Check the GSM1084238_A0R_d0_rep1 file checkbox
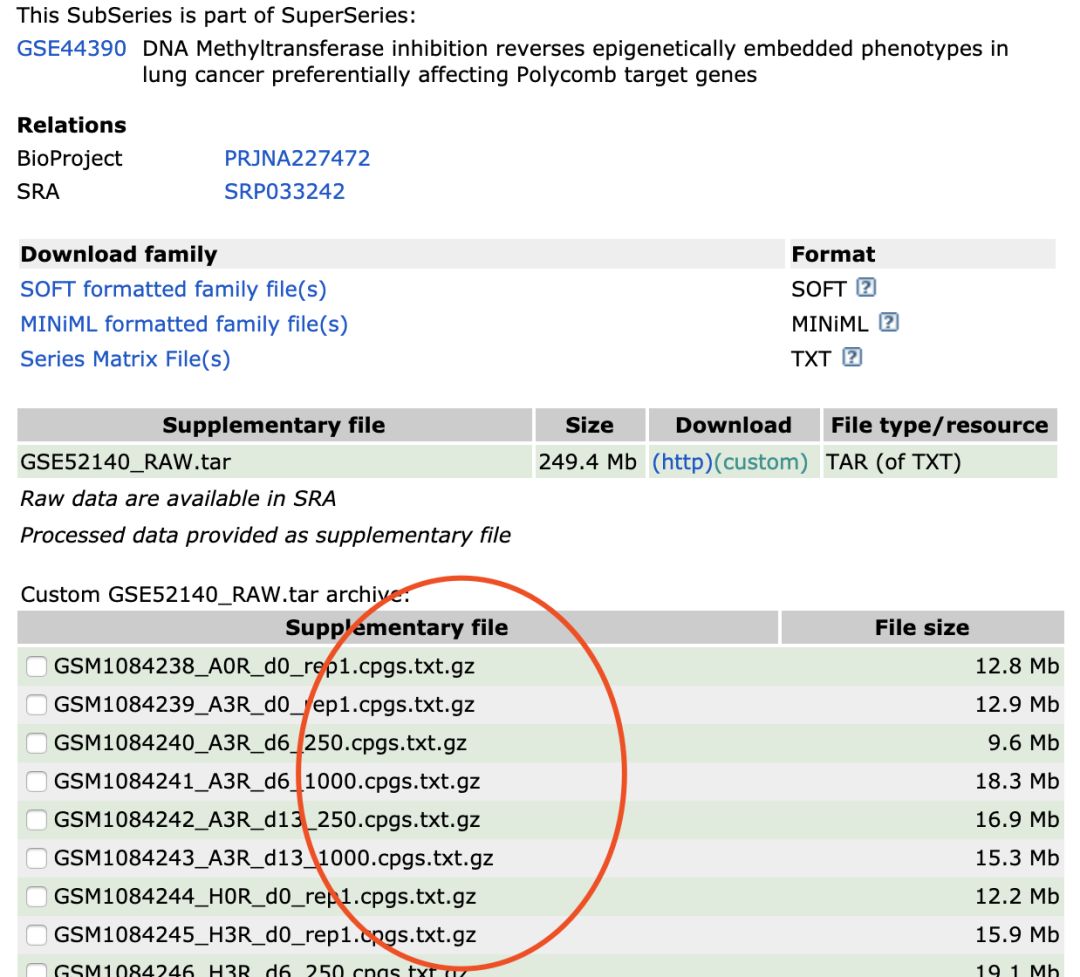 (x=37, y=666)
